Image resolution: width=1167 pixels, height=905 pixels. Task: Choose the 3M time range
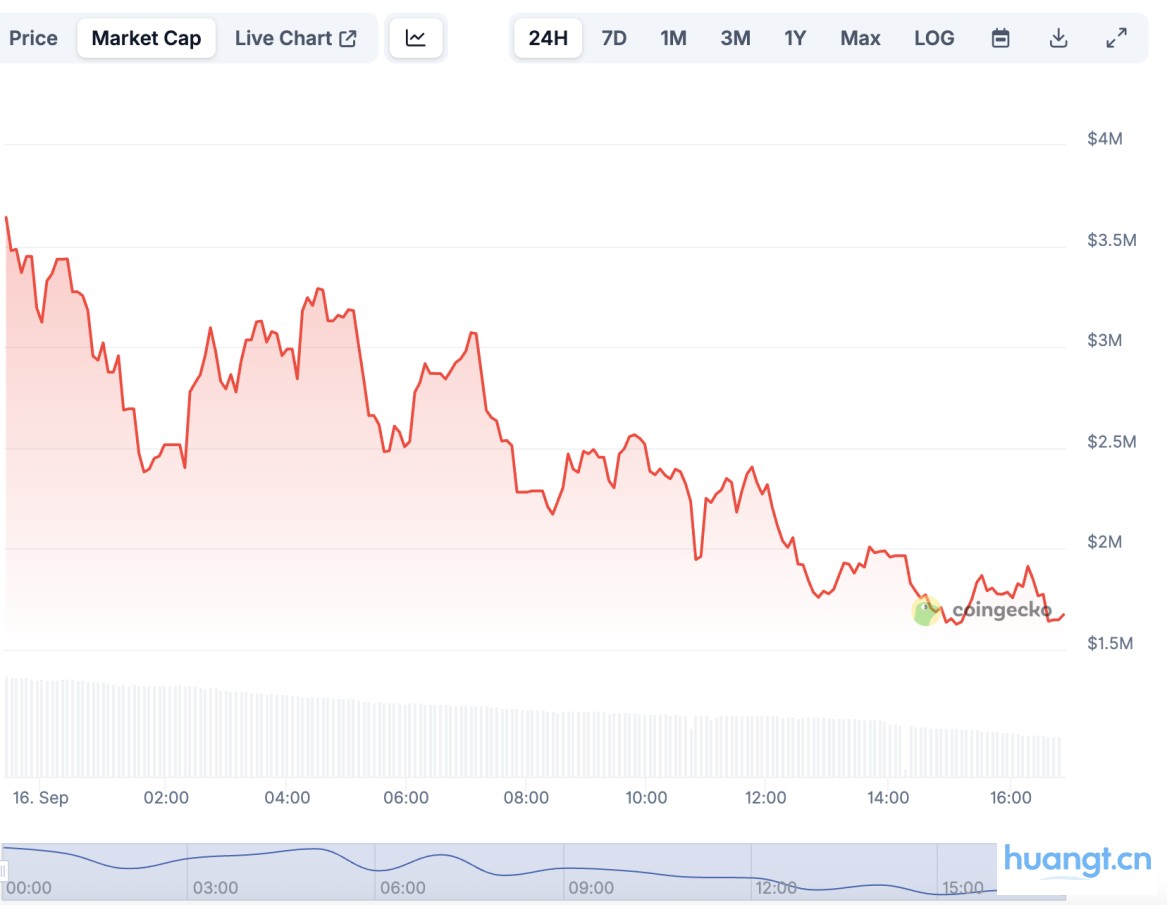(735, 38)
